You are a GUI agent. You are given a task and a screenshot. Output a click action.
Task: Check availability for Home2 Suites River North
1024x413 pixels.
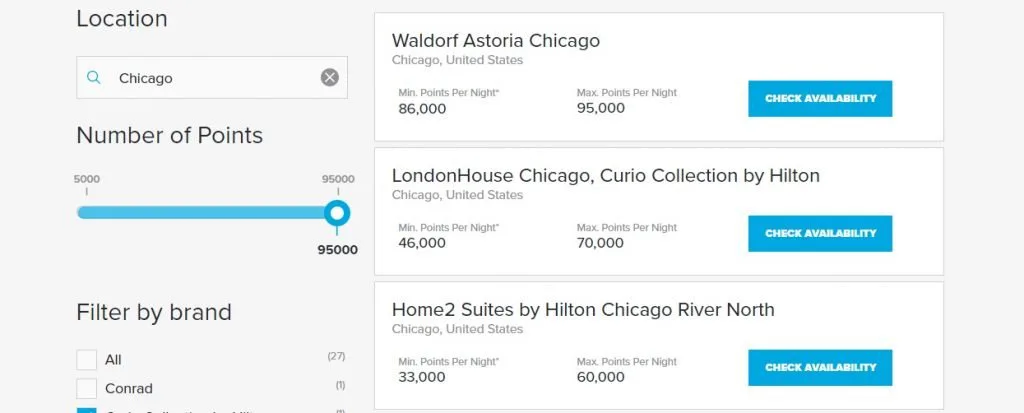pos(820,367)
